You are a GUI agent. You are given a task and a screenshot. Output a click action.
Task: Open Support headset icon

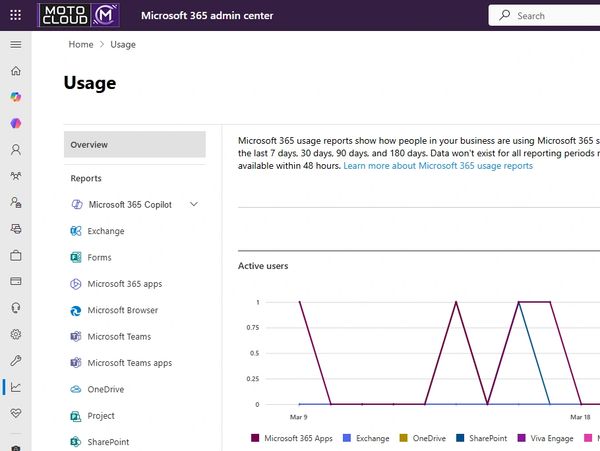click(15, 308)
